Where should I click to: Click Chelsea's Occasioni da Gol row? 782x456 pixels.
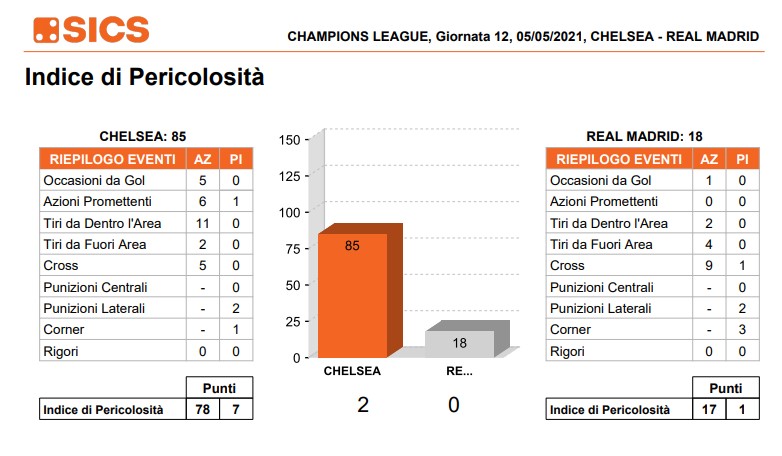click(112, 180)
